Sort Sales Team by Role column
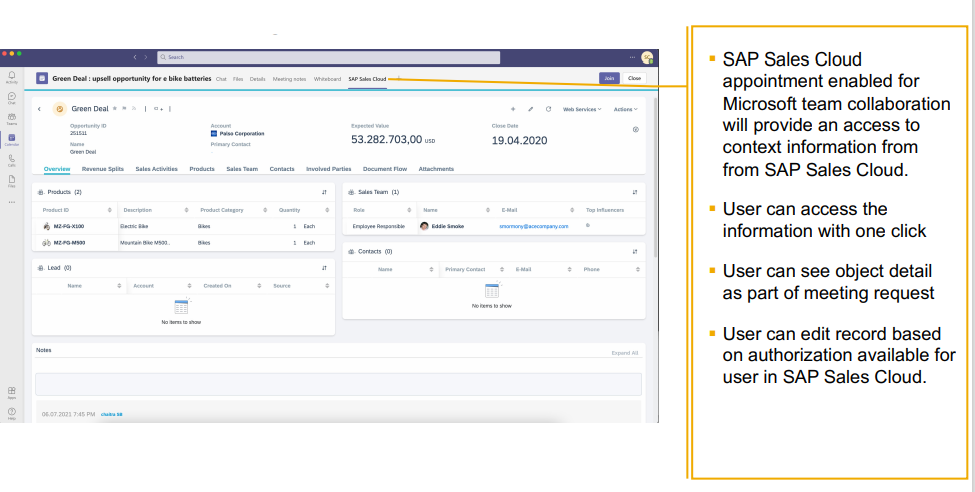This screenshot has width=975, height=492. point(409,210)
